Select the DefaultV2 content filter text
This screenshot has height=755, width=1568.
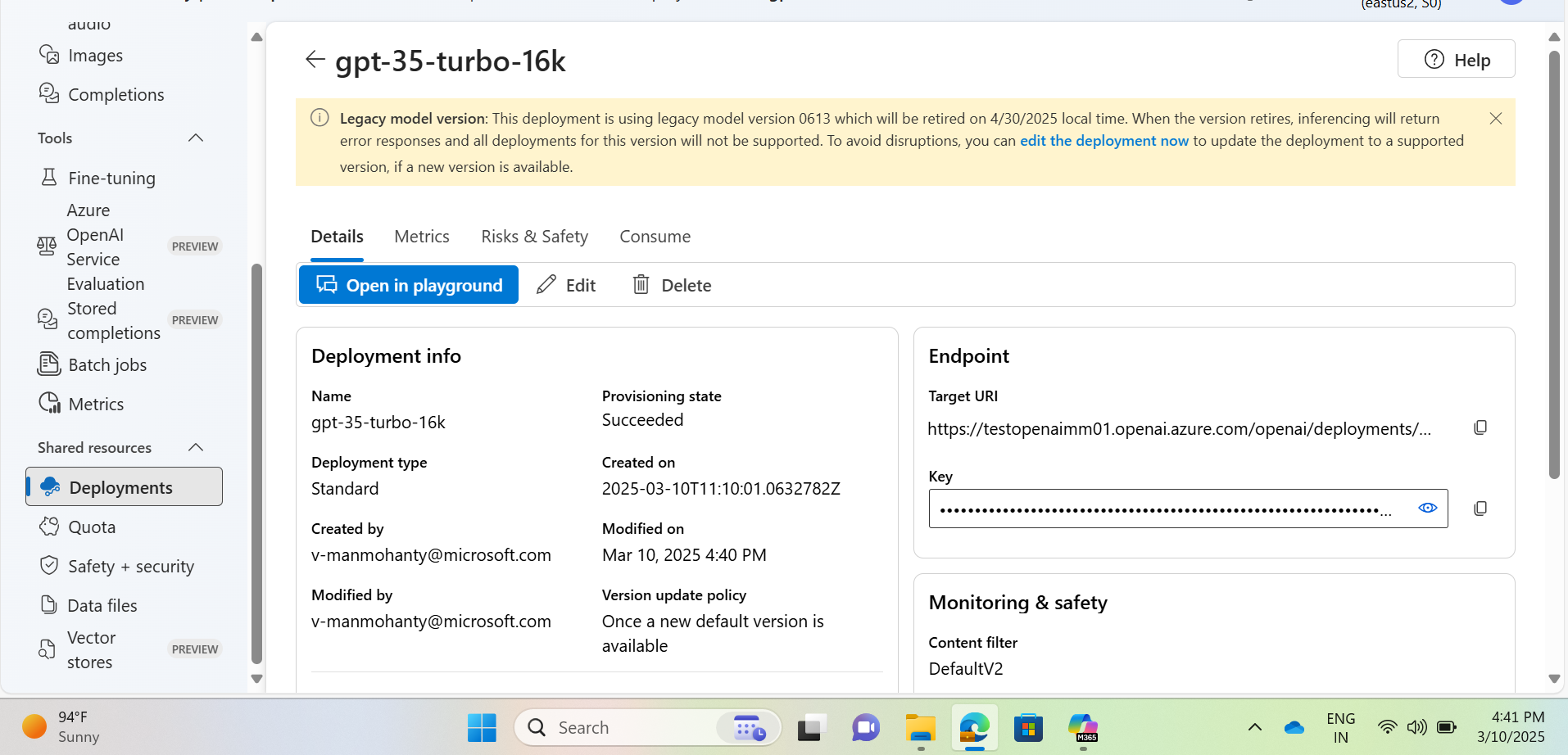coord(966,669)
